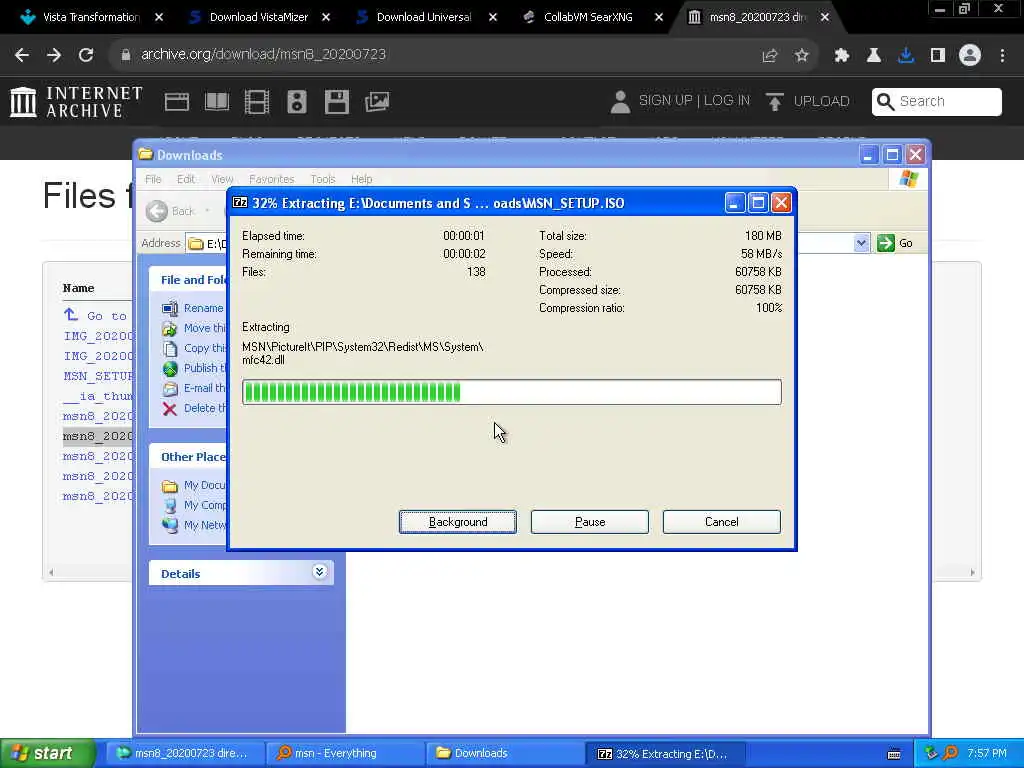Open Chrome three-dot menu
This screenshot has width=1024, height=768.
[x=1002, y=56]
